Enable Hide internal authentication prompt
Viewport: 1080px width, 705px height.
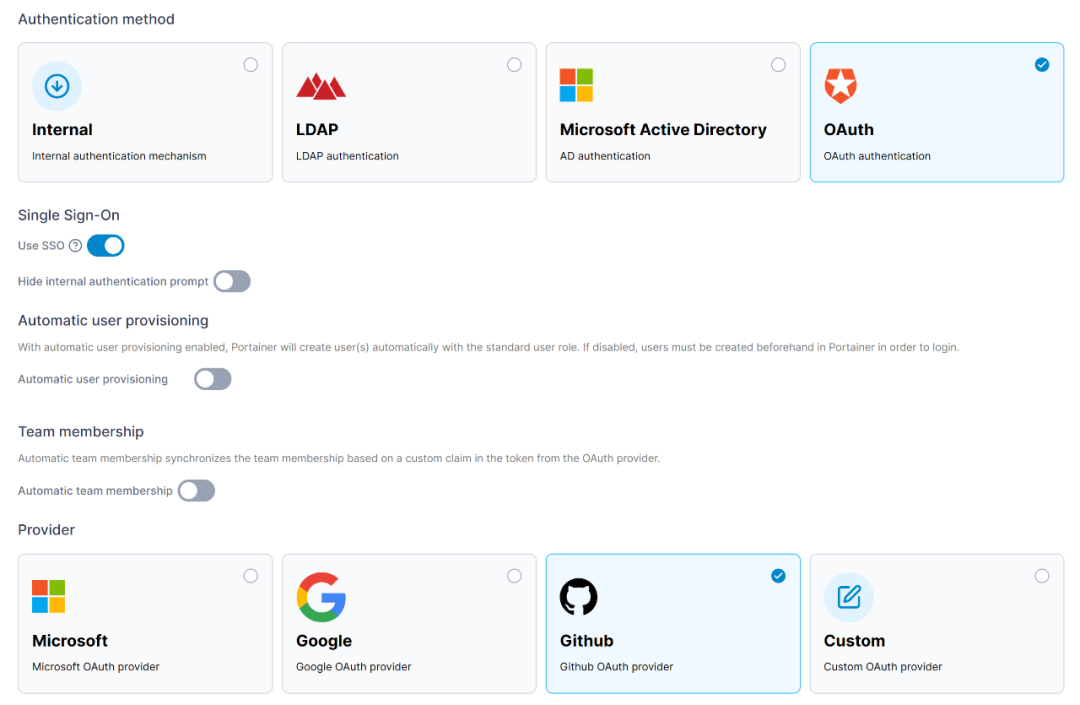click(x=232, y=281)
